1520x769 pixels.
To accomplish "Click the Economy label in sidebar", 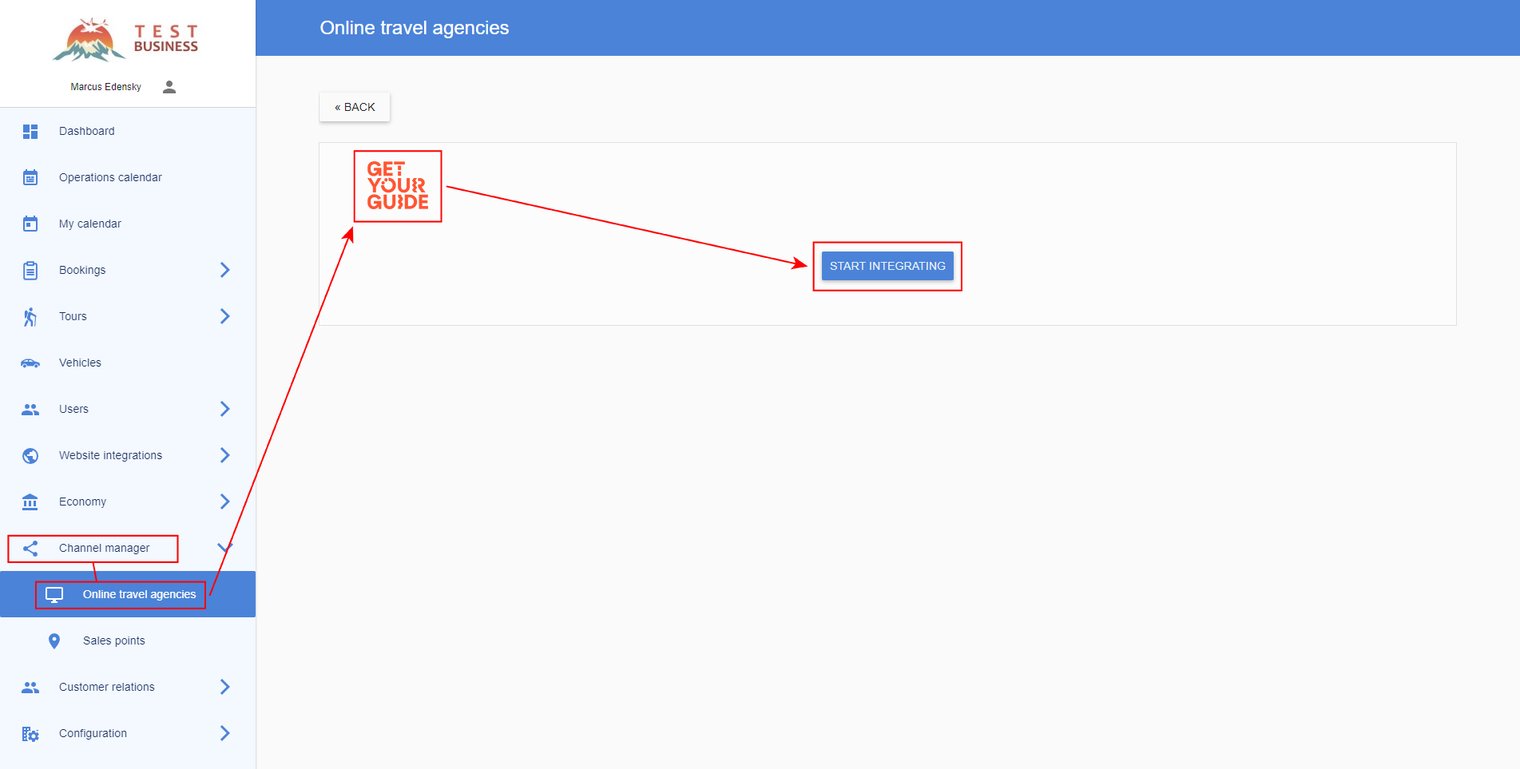I will click(x=82, y=501).
